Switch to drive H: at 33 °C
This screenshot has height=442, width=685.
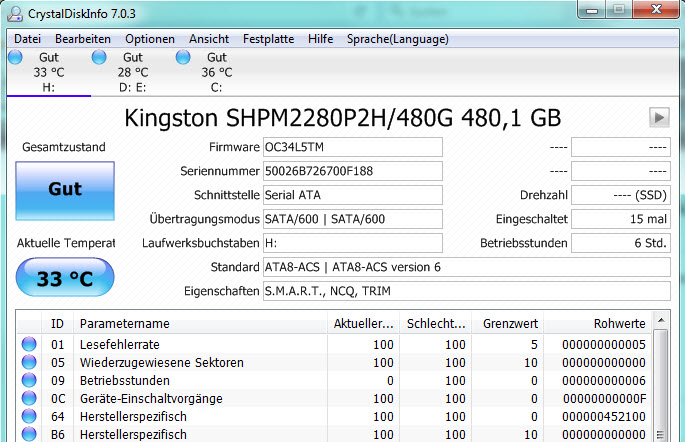pyautogui.click(x=49, y=72)
